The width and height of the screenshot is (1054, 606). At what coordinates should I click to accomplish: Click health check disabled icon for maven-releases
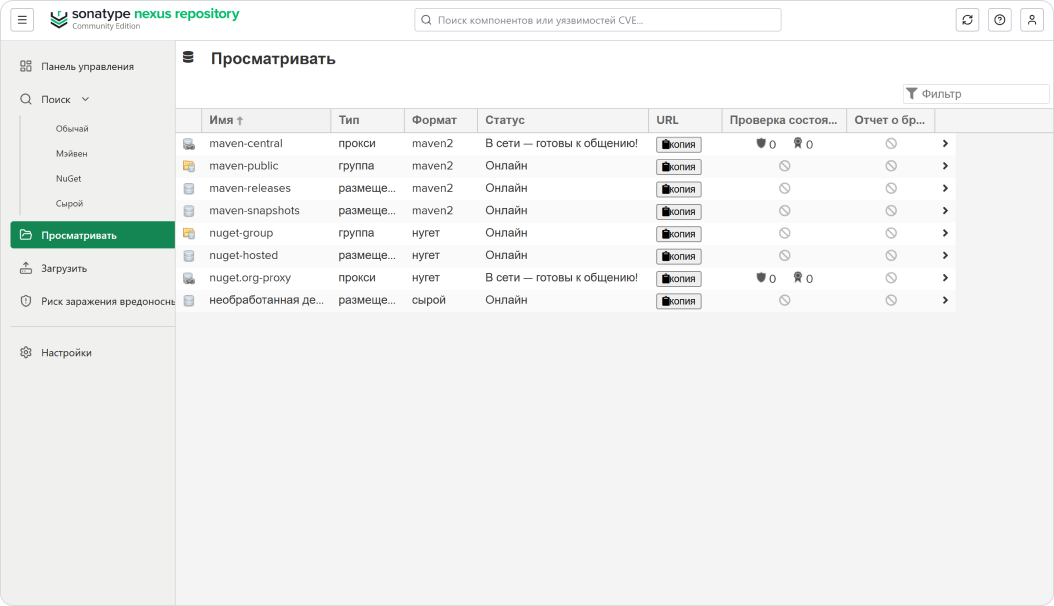784,188
